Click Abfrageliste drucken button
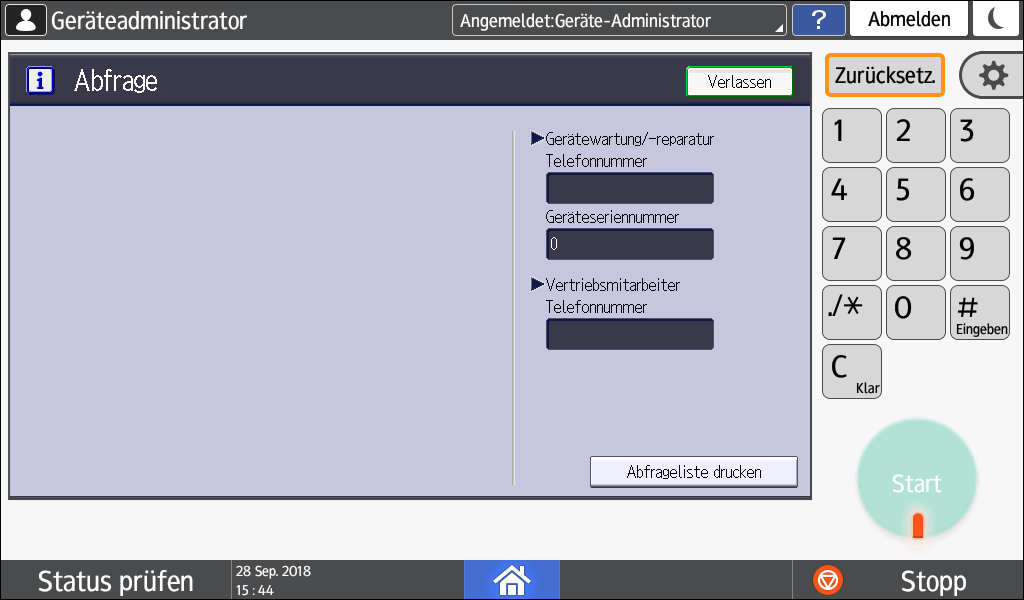1024x600 pixels. [x=693, y=472]
